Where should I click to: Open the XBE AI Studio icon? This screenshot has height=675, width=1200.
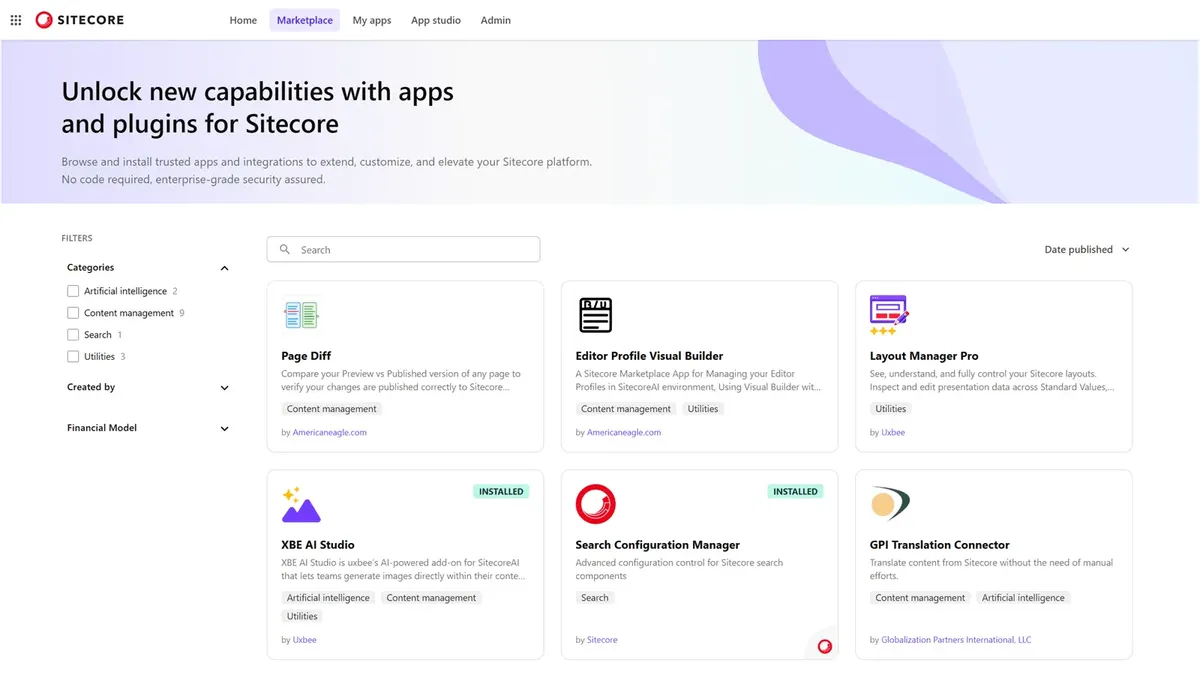[x=301, y=503]
